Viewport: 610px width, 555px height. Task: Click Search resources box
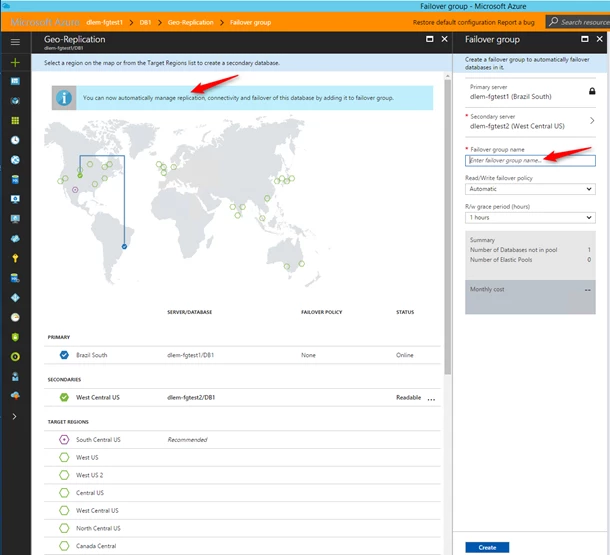pos(578,22)
